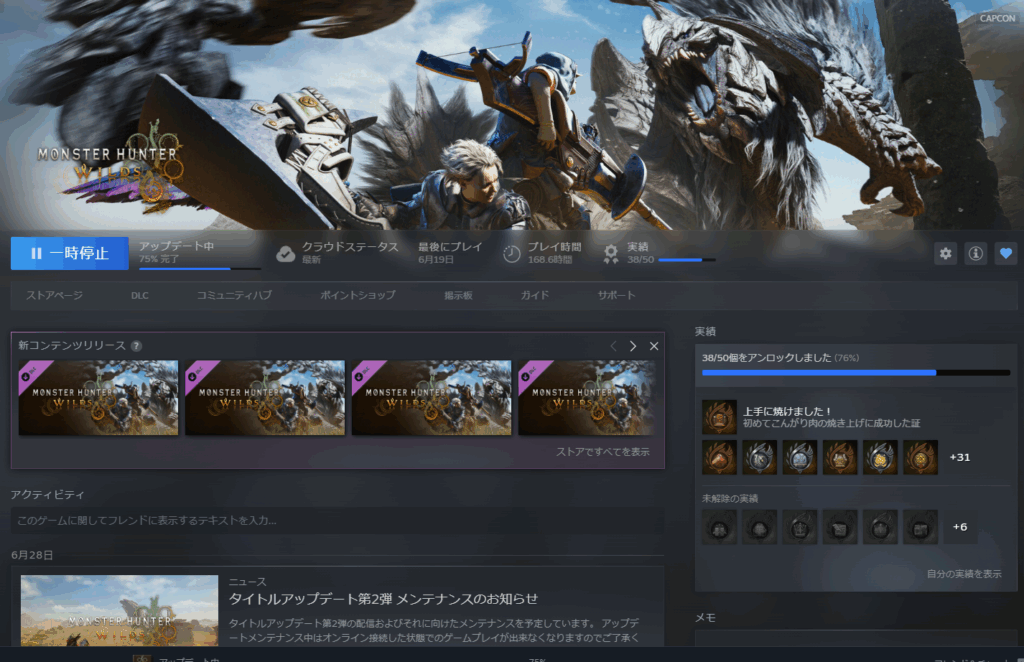Open the fourth DLC thumbnail

(586, 398)
